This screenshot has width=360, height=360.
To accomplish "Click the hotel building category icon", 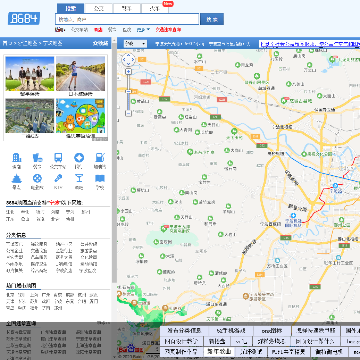I will [x=16, y=158].
